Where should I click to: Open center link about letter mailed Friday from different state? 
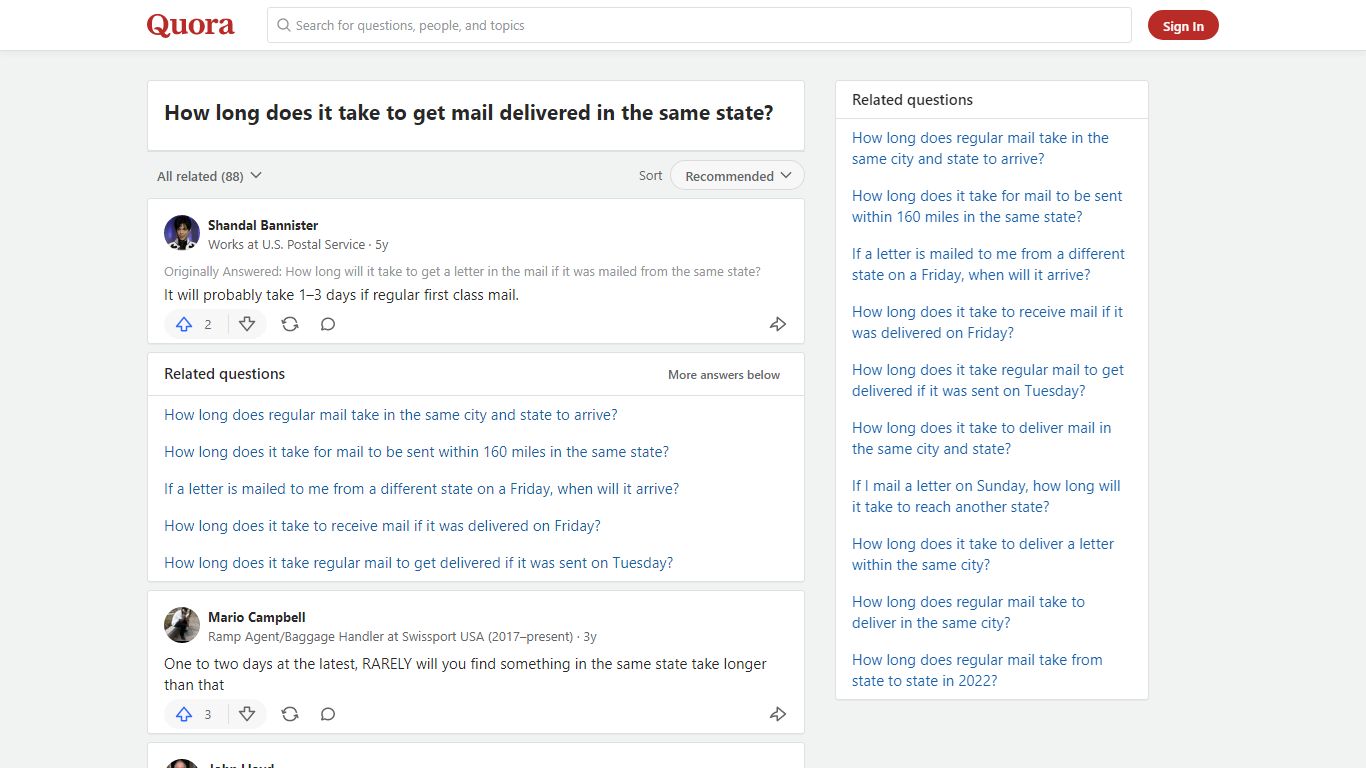click(x=422, y=489)
